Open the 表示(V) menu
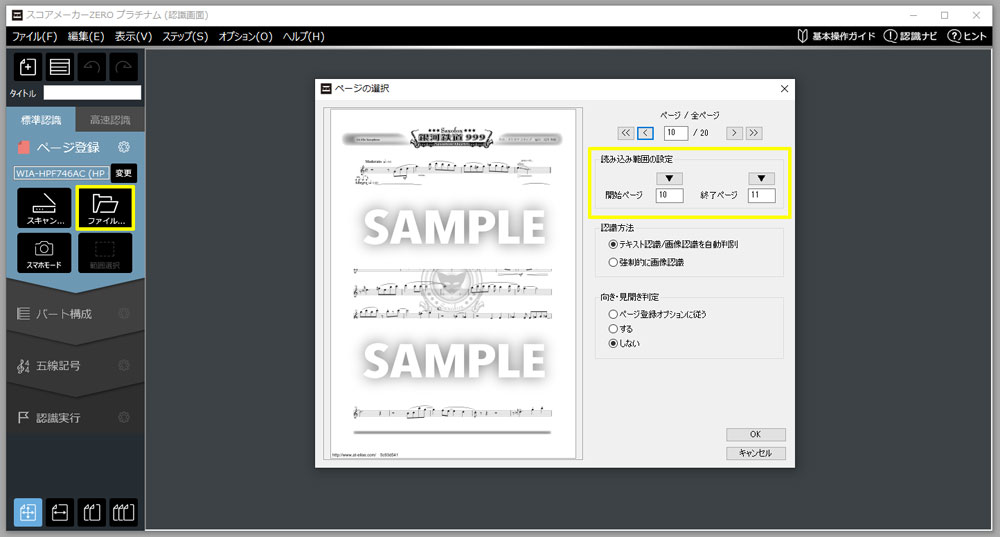Screen dimensions: 1000x537 pos(133,36)
